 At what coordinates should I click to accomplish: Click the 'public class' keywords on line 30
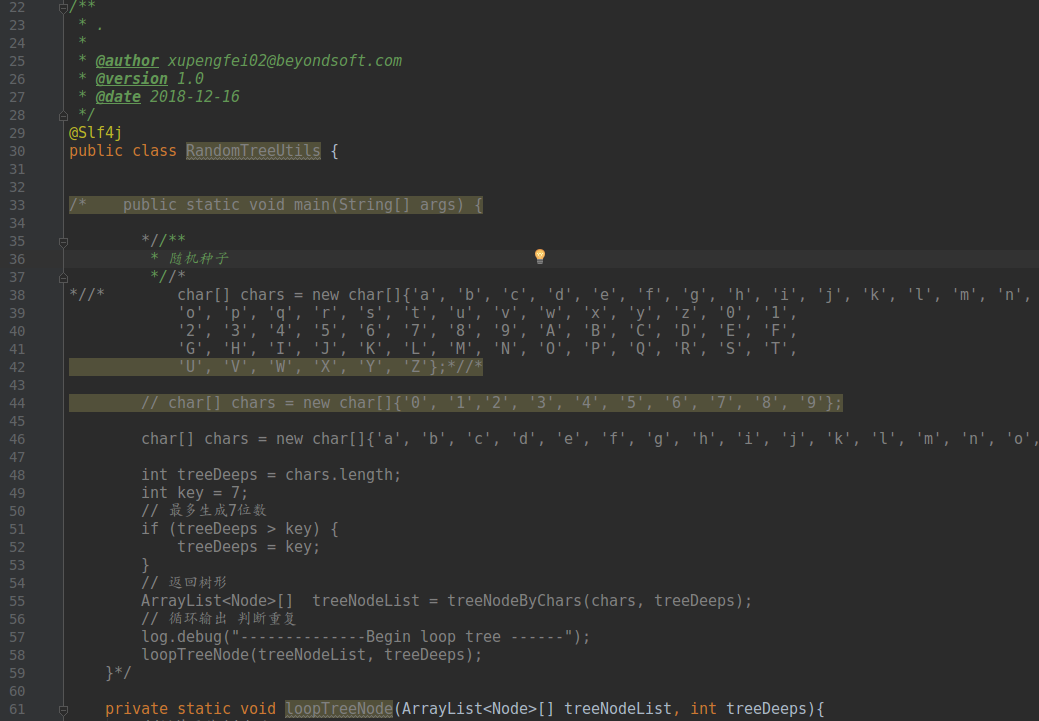[123, 151]
